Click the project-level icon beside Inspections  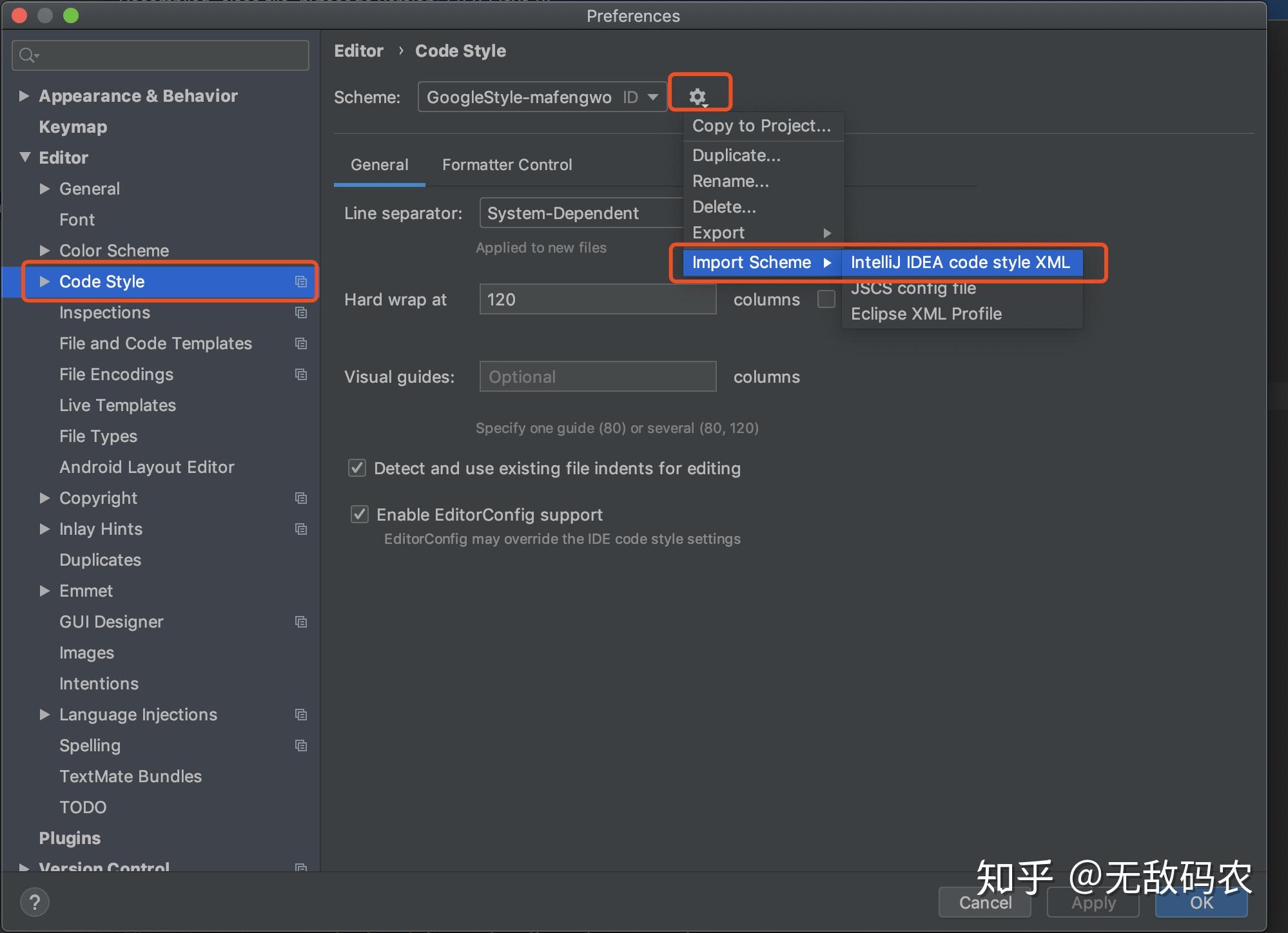(x=300, y=313)
